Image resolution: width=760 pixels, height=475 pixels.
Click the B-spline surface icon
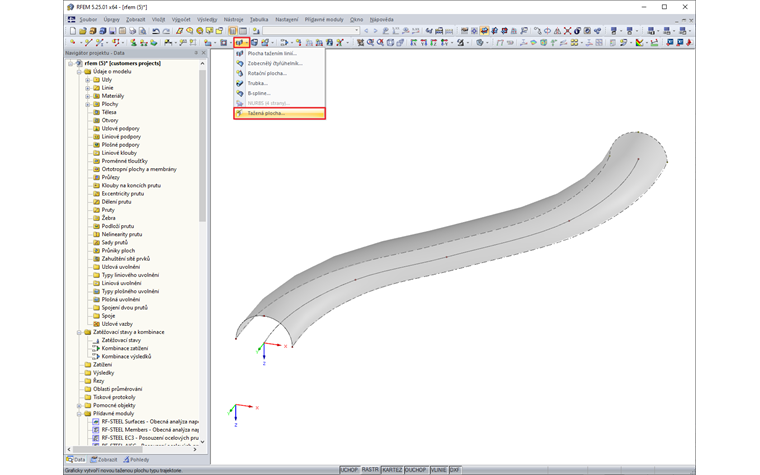point(240,93)
